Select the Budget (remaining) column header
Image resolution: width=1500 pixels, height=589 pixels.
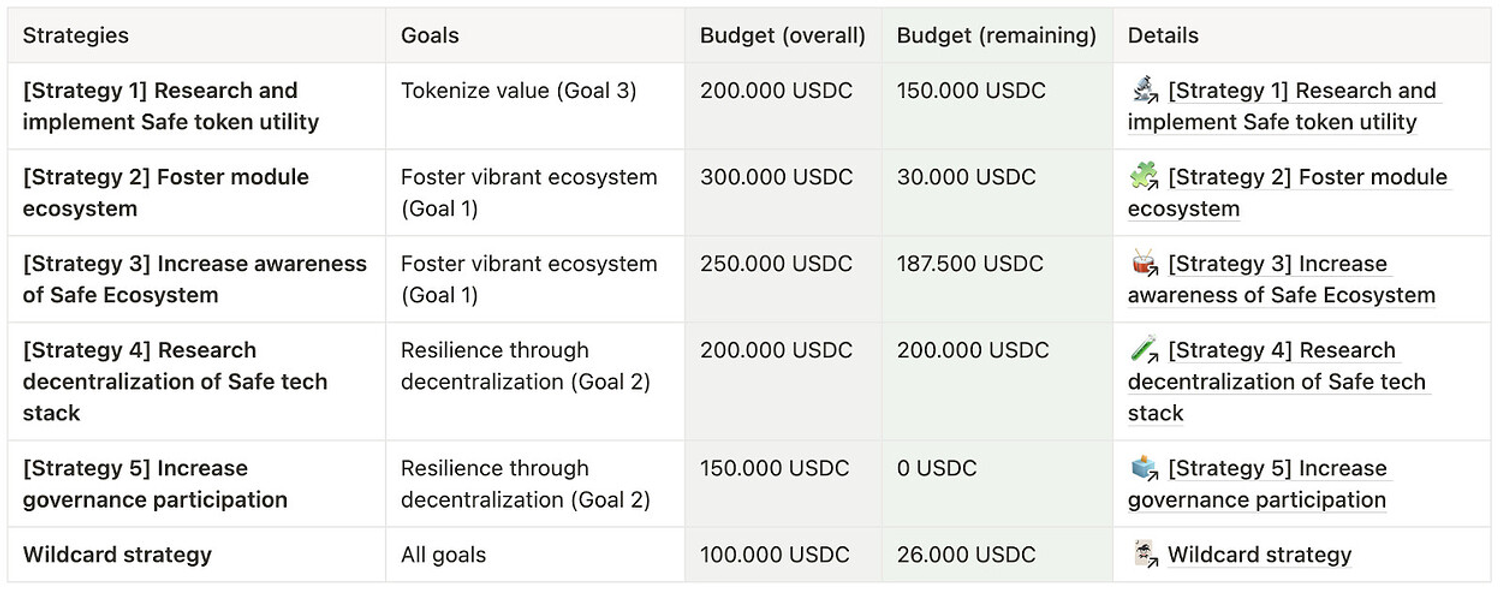click(997, 35)
